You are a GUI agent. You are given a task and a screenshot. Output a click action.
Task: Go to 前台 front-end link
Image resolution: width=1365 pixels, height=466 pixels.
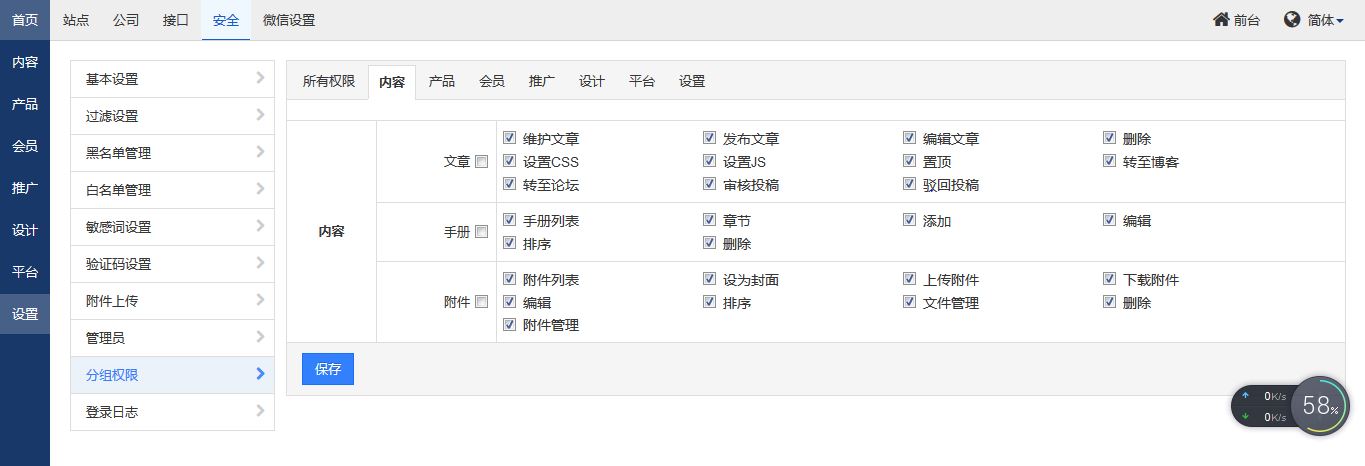pos(1246,20)
